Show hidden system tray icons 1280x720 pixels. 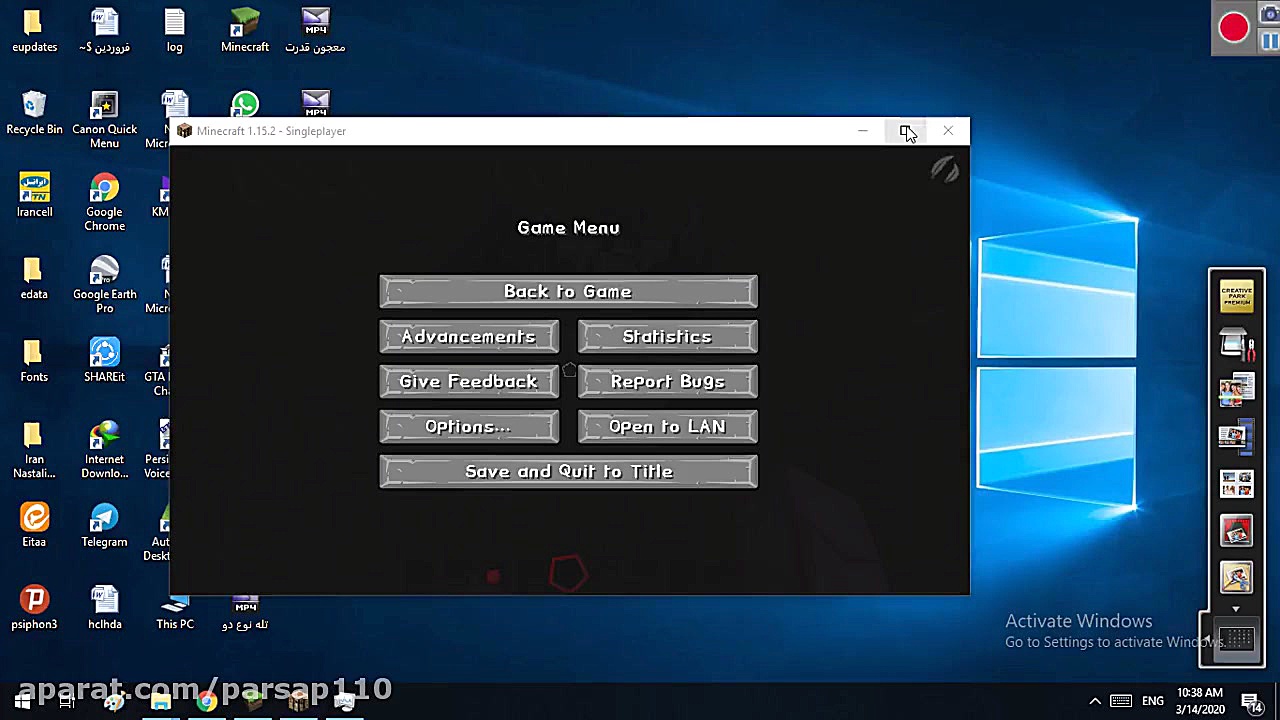(1095, 701)
